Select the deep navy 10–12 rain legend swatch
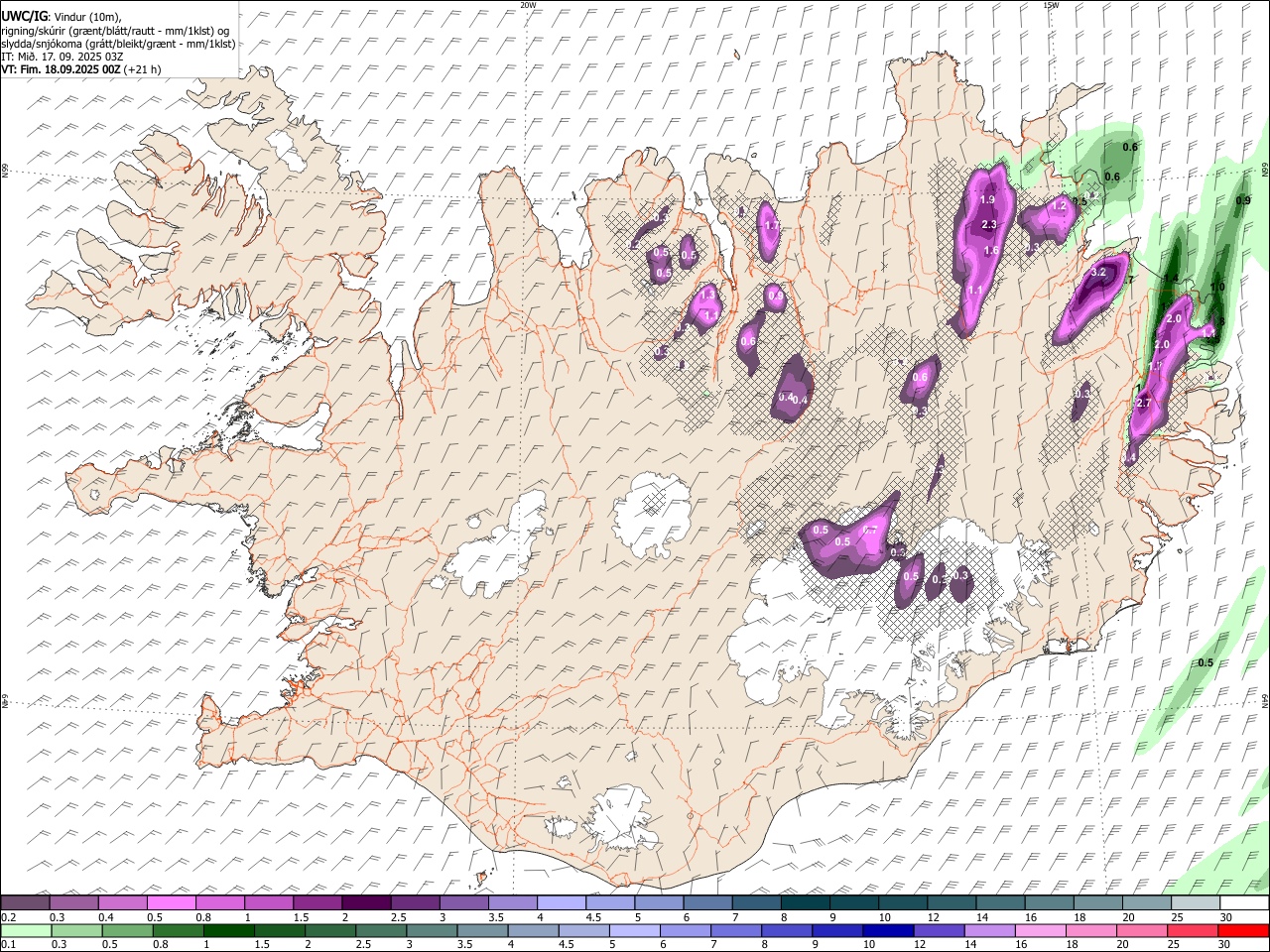This screenshot has width=1270, height=952. coord(889,931)
